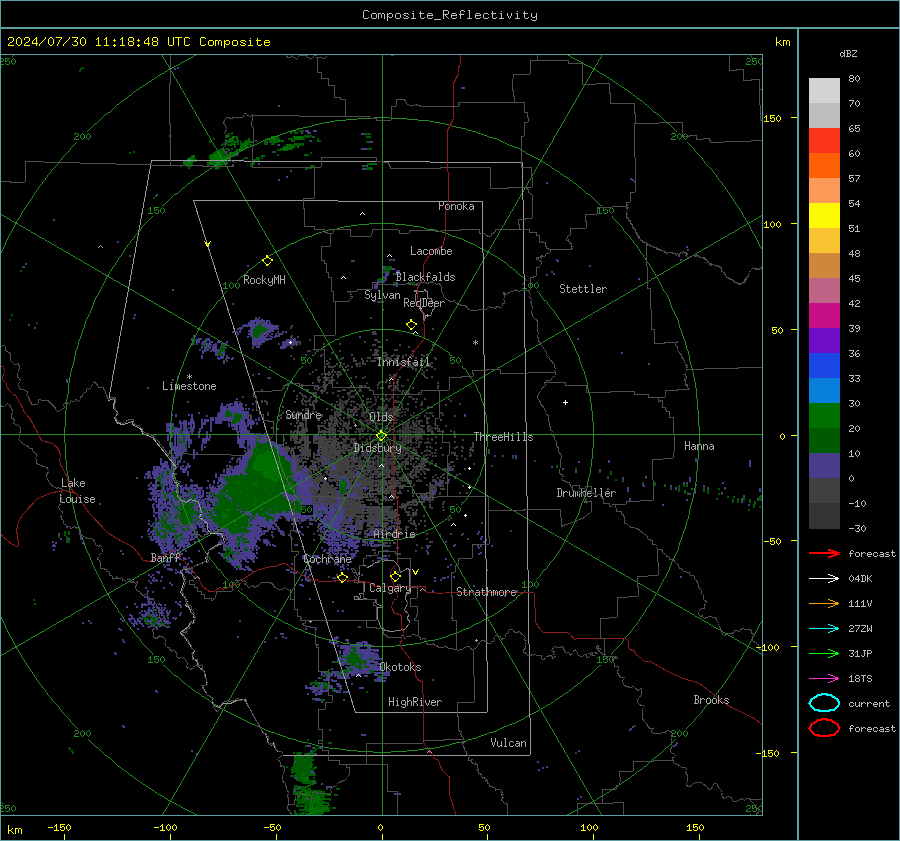Viewport: 900px width, 841px height.
Task: Click the yellow diamond marker near Cochrane
Action: pos(342,577)
